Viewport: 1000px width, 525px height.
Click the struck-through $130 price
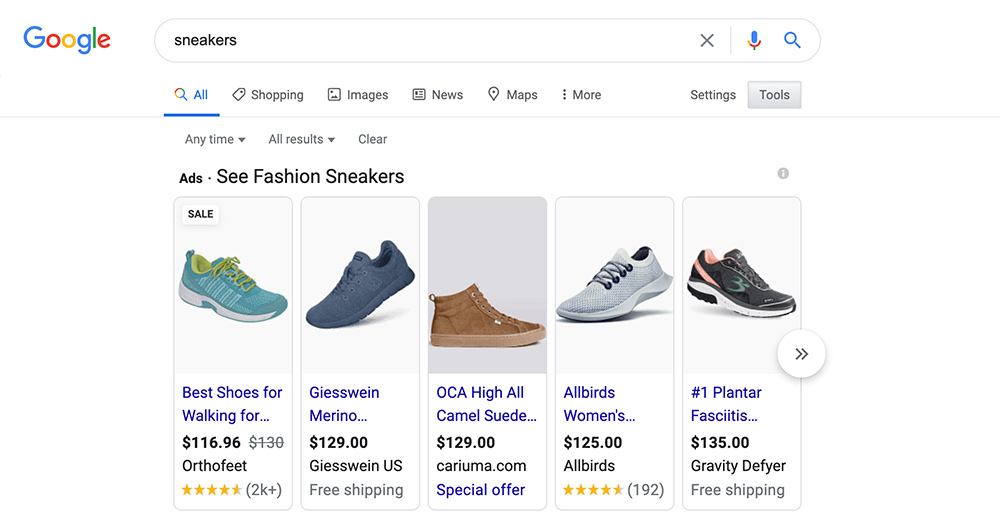[x=266, y=443]
